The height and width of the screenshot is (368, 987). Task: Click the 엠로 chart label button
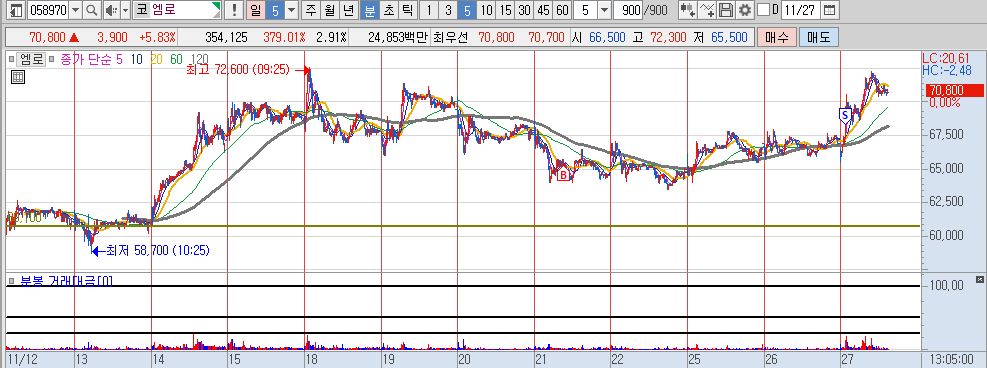coord(31,60)
